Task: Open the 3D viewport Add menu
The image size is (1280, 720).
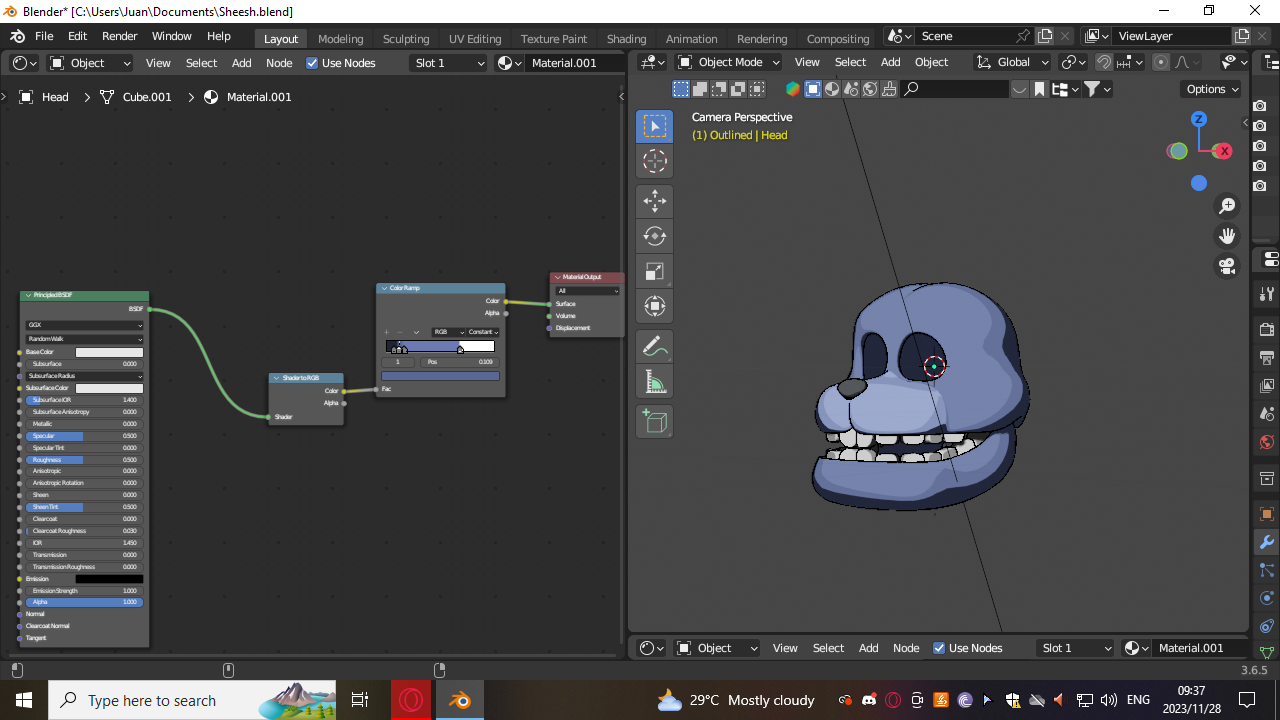Action: tap(890, 62)
